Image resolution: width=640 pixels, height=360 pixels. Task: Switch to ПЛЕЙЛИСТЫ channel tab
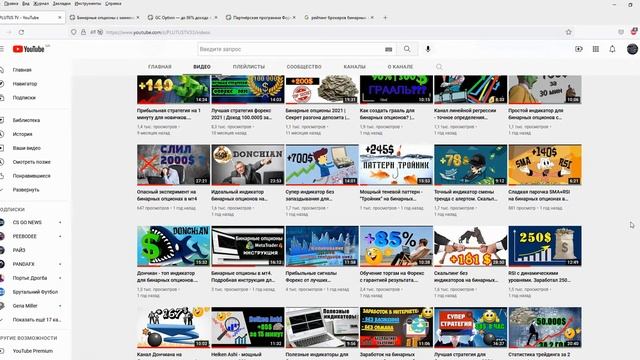click(x=249, y=67)
